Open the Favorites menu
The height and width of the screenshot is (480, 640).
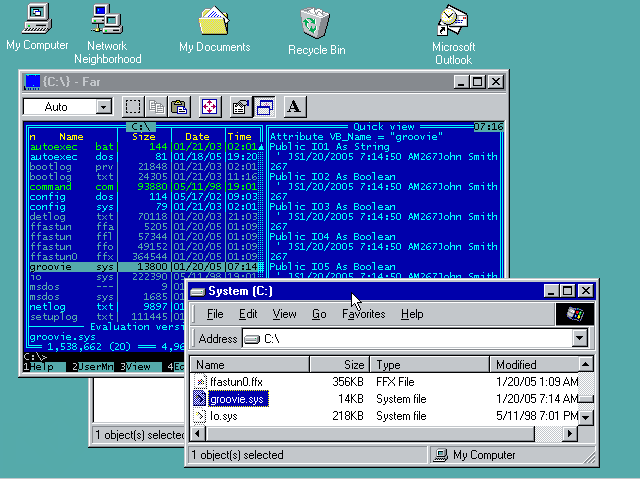click(x=363, y=314)
